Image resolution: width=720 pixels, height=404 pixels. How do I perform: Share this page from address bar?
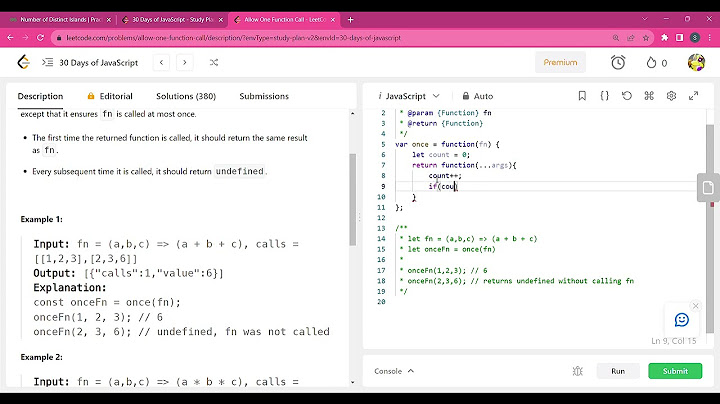(631, 38)
